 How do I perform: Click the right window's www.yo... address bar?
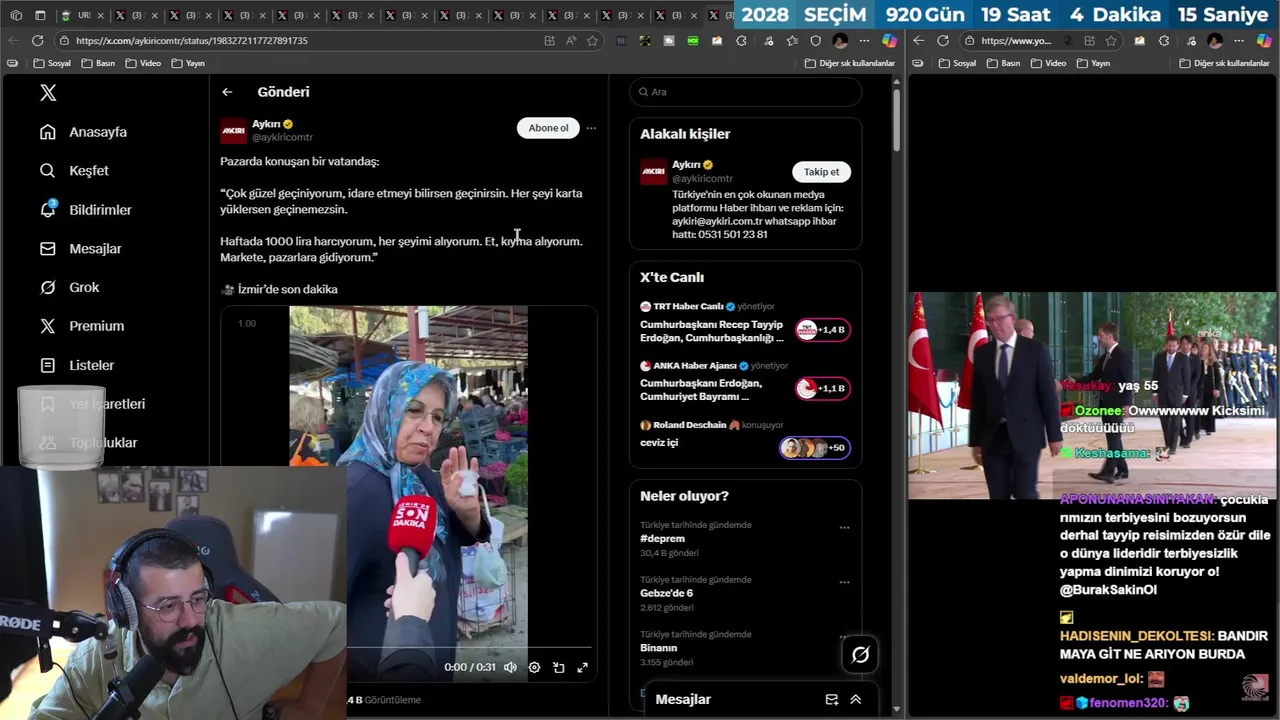[x=1015, y=41]
